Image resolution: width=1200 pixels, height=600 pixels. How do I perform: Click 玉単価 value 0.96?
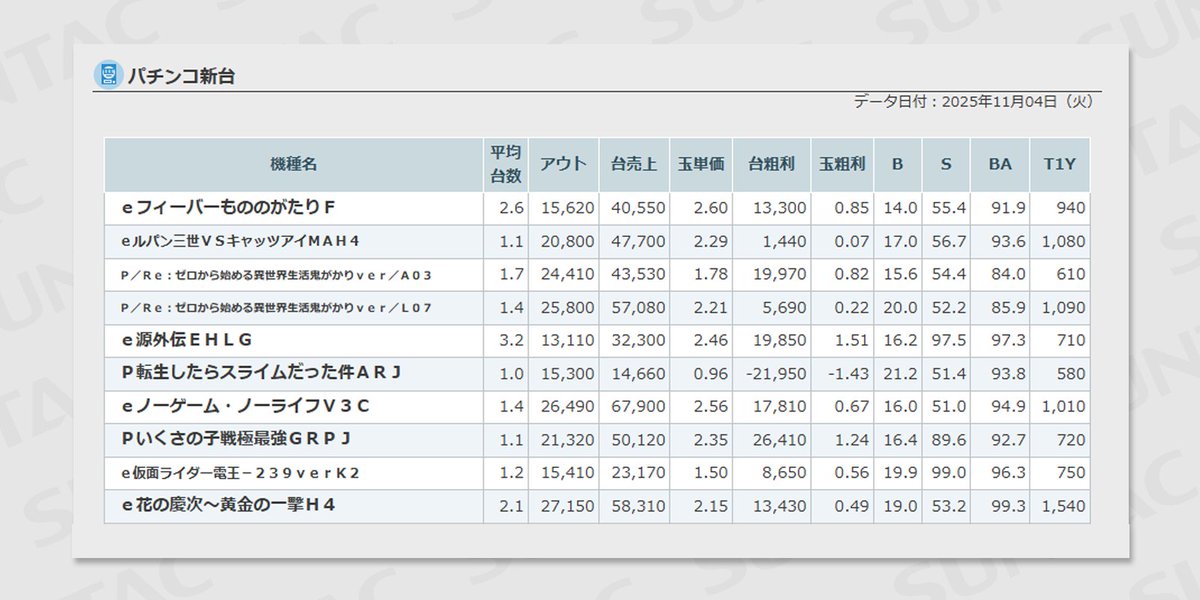pyautogui.click(x=711, y=373)
